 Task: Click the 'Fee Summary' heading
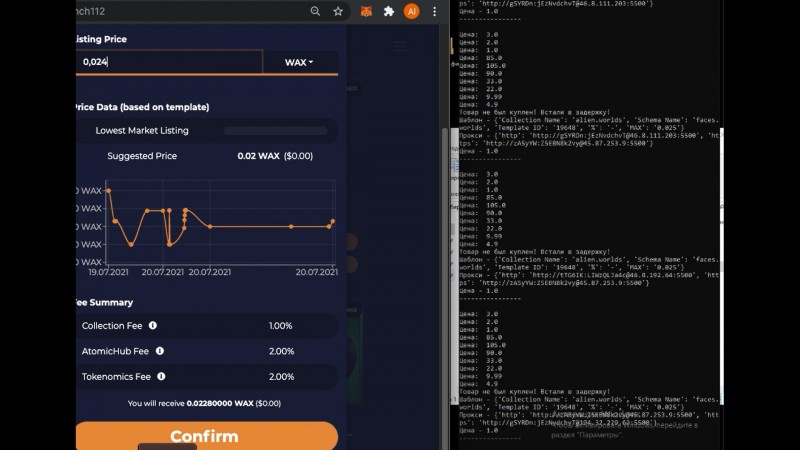pos(105,303)
